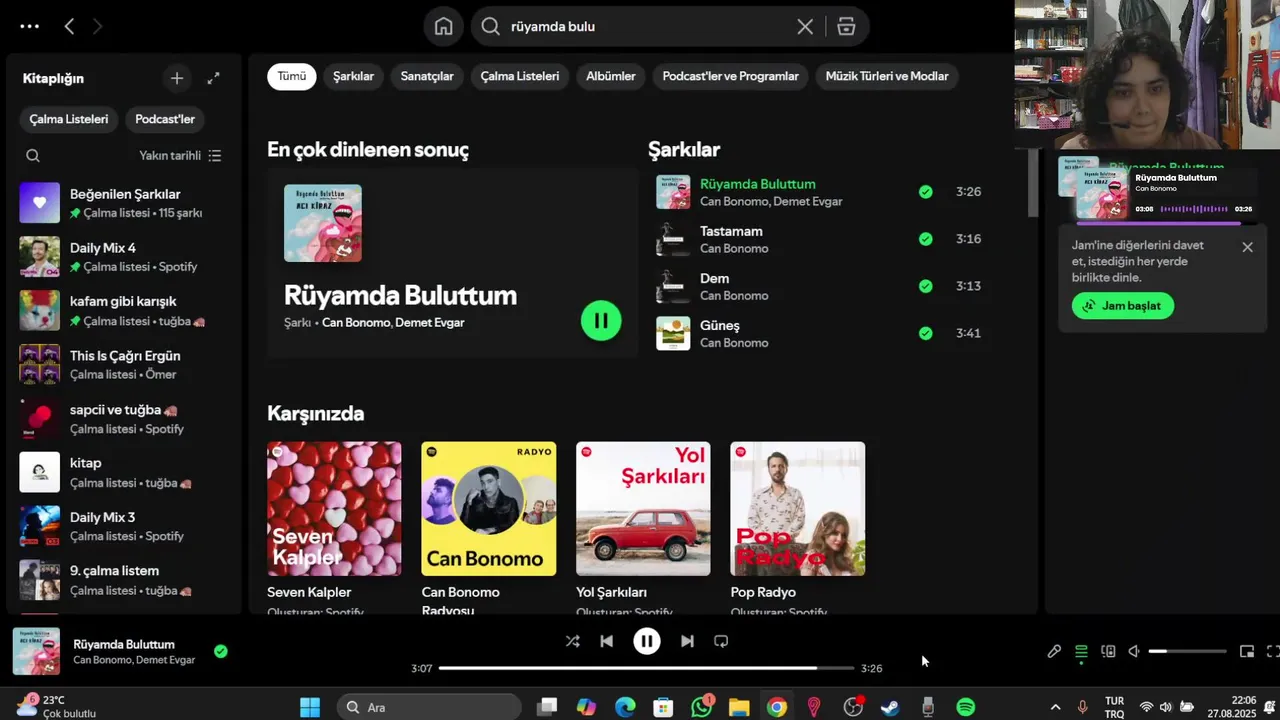This screenshot has width=1280, height=720.
Task: Toggle liked check in now playing bar
Action: (x=220, y=651)
